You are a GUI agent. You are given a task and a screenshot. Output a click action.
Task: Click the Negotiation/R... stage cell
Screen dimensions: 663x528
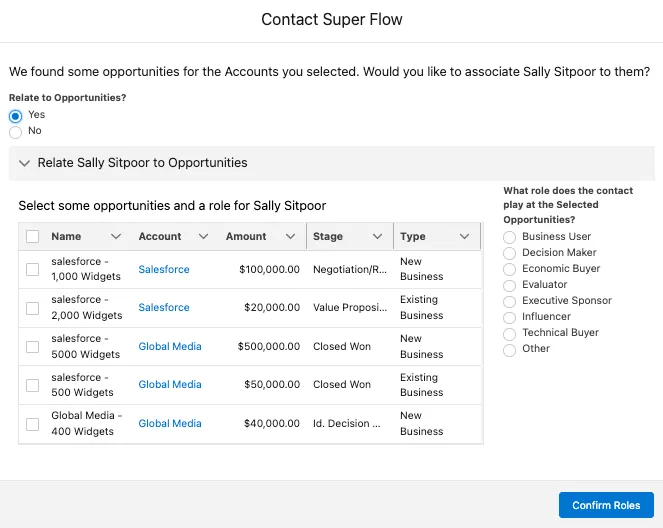click(350, 269)
